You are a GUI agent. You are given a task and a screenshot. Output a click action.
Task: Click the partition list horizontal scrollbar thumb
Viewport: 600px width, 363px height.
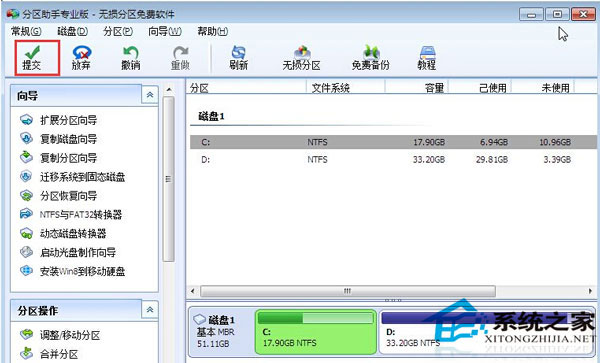point(347,291)
